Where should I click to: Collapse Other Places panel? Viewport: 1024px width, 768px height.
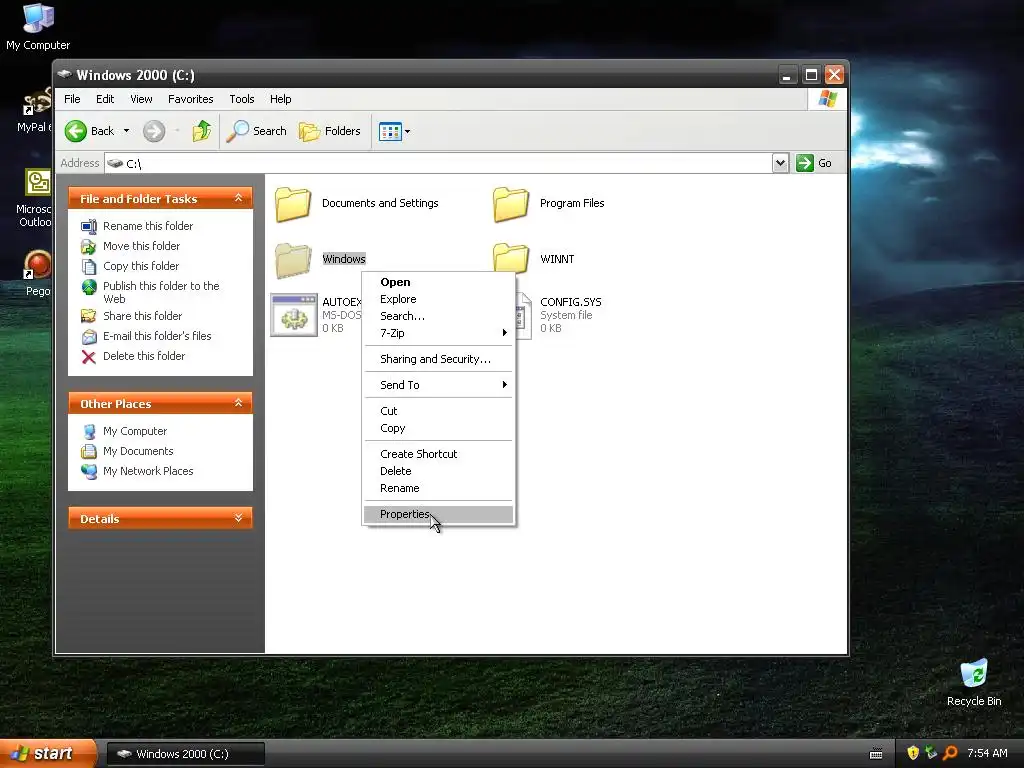point(238,403)
